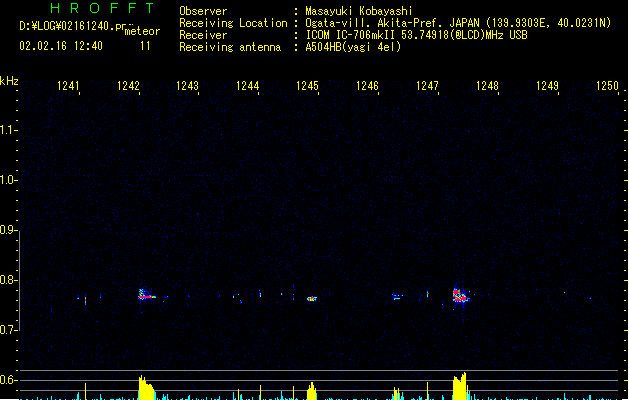
Task: Click the 'Observer' field label
Action: point(203,11)
